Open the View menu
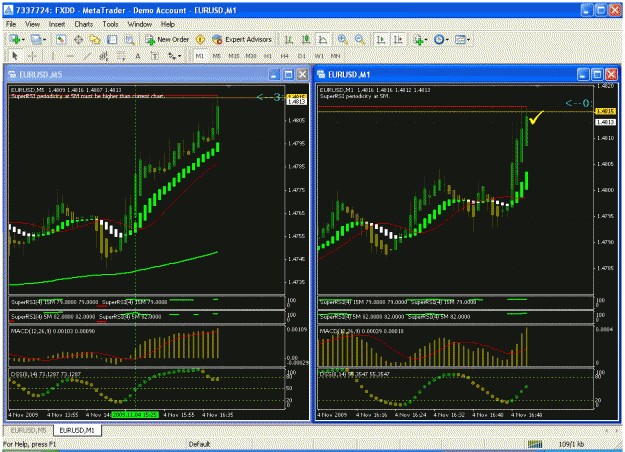Viewport: 625px width, 452px height. (33, 24)
